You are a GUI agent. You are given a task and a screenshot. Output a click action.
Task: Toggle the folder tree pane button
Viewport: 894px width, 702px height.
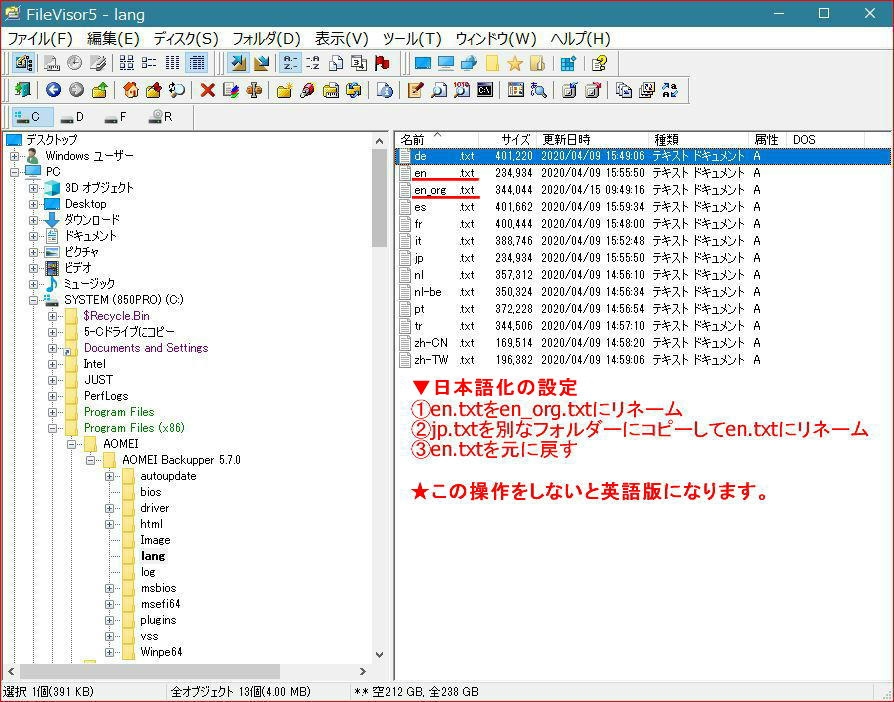pos(24,63)
